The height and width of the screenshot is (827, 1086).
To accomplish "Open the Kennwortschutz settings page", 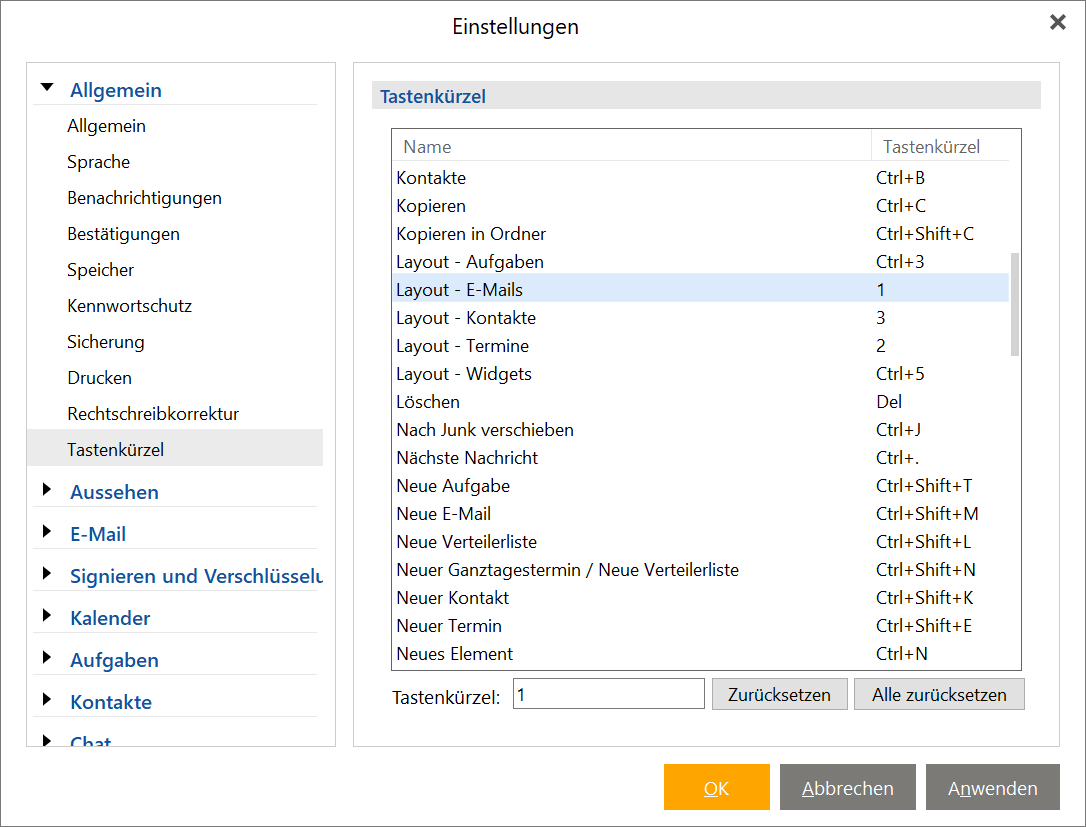I will point(130,306).
